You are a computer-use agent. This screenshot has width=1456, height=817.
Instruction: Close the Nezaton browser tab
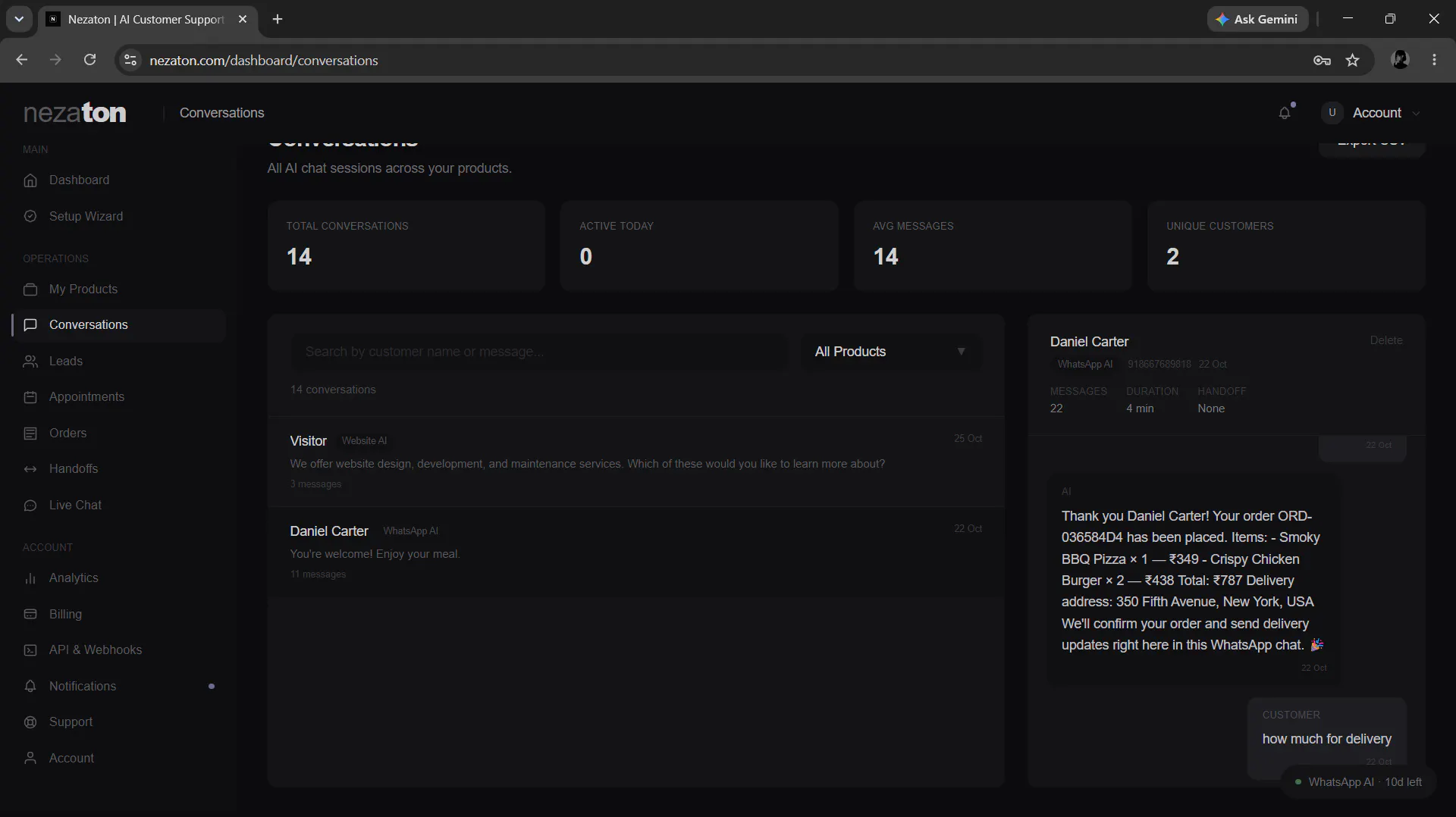click(243, 19)
